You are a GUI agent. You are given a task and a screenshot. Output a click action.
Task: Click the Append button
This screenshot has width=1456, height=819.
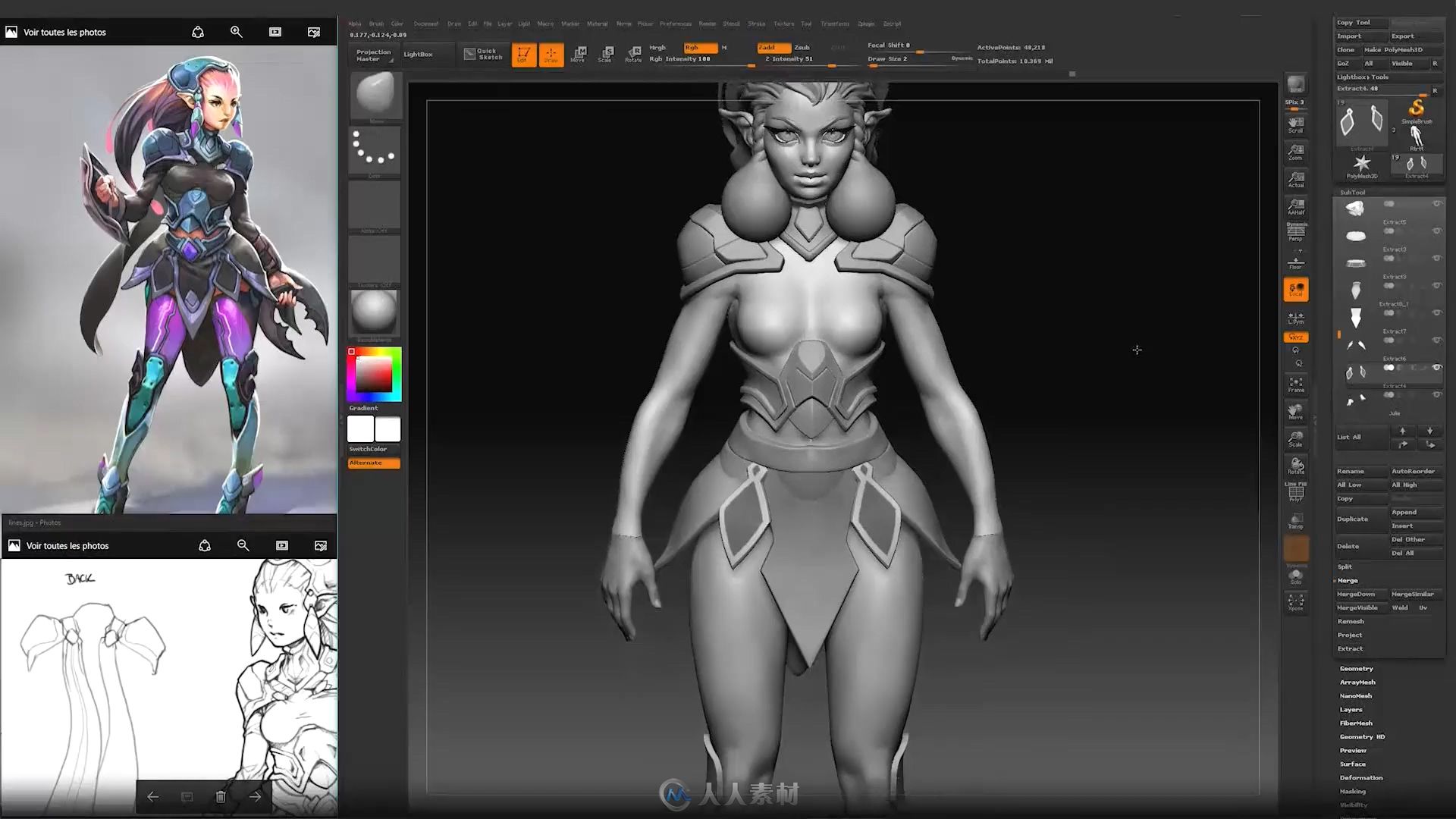pyautogui.click(x=1416, y=513)
